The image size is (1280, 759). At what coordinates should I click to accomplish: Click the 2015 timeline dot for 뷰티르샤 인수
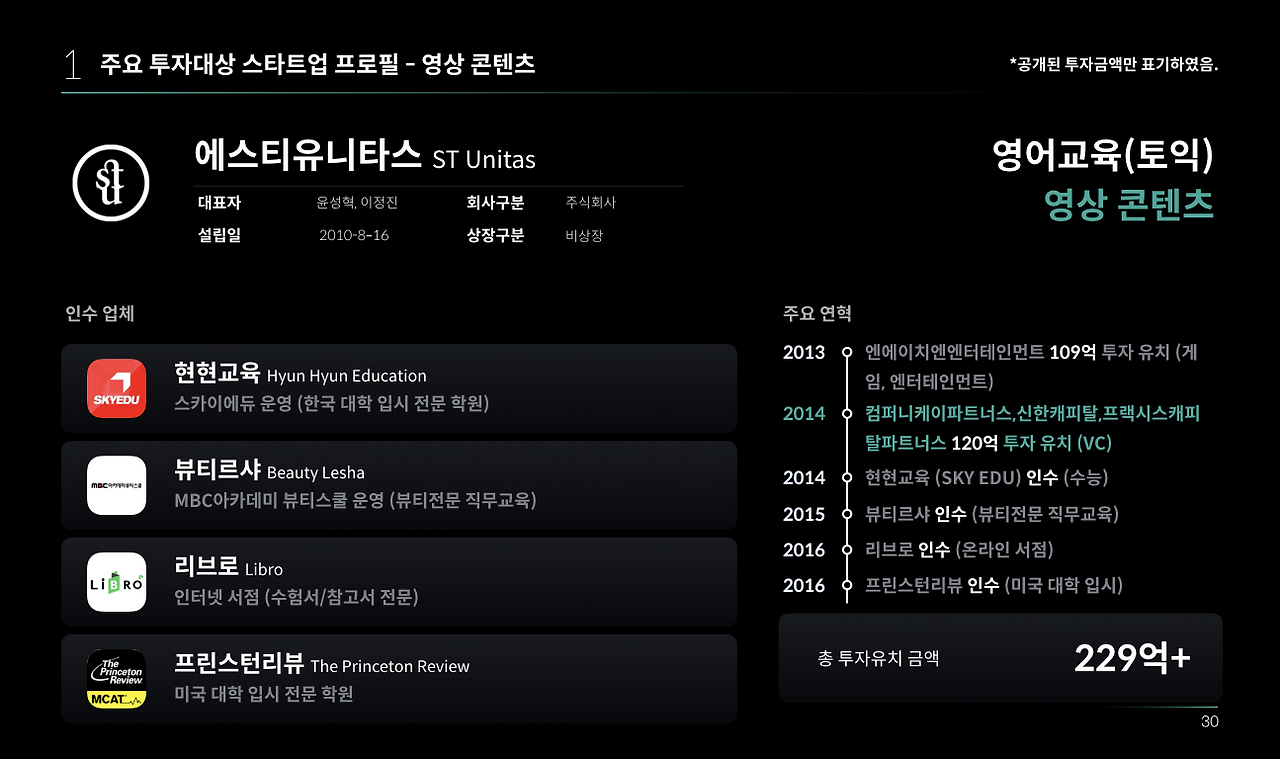point(847,514)
